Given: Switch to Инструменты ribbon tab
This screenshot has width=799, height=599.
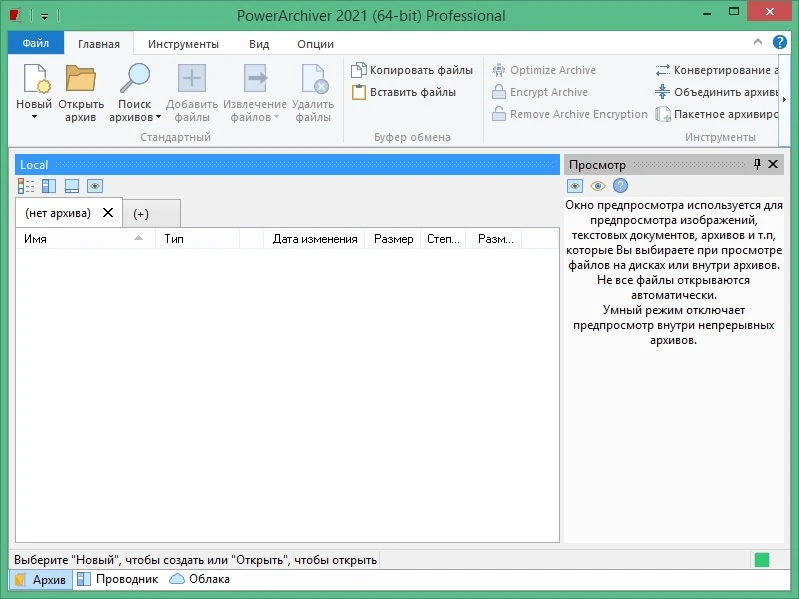Looking at the screenshot, I should (183, 44).
